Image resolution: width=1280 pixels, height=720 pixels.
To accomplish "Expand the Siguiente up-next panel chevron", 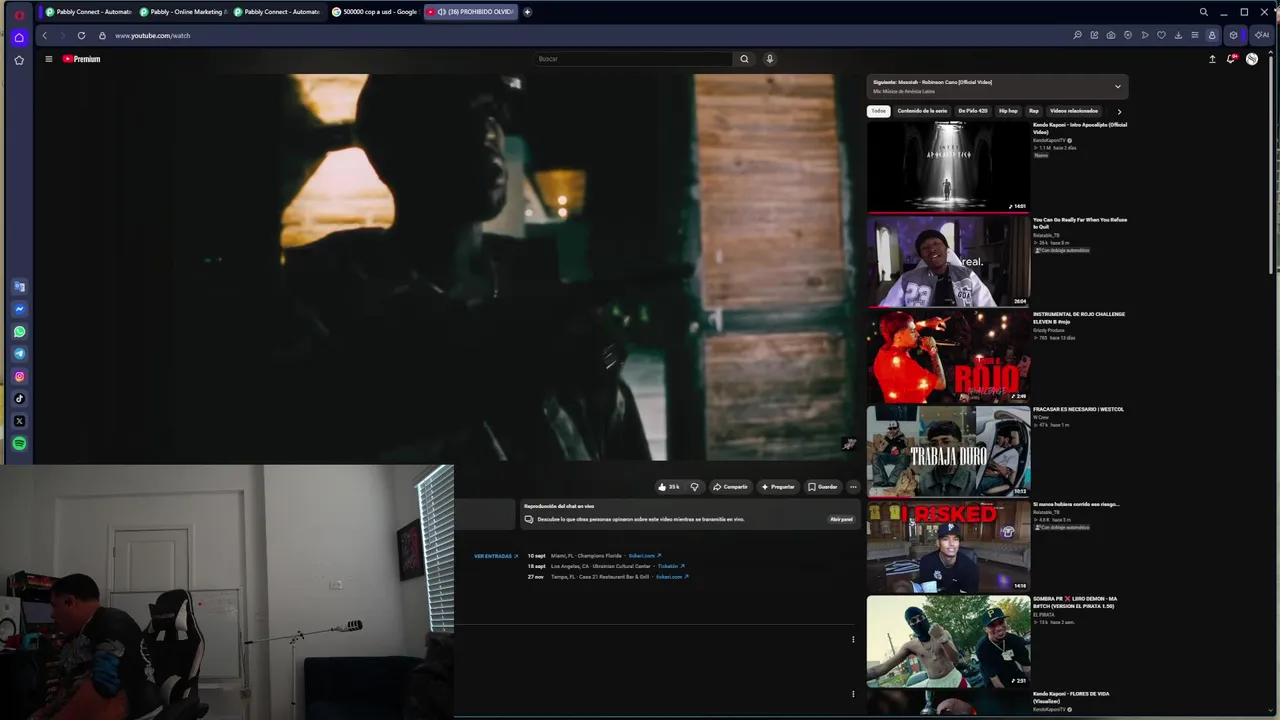I will point(1118,86).
